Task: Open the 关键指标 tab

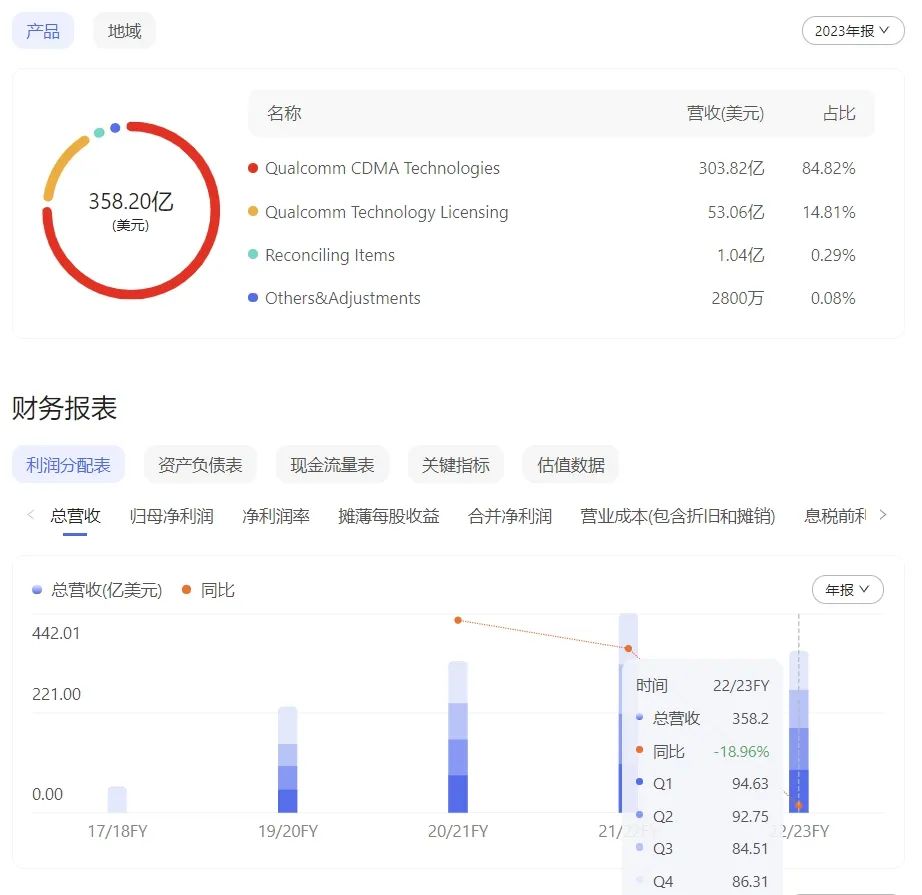Action: click(456, 465)
